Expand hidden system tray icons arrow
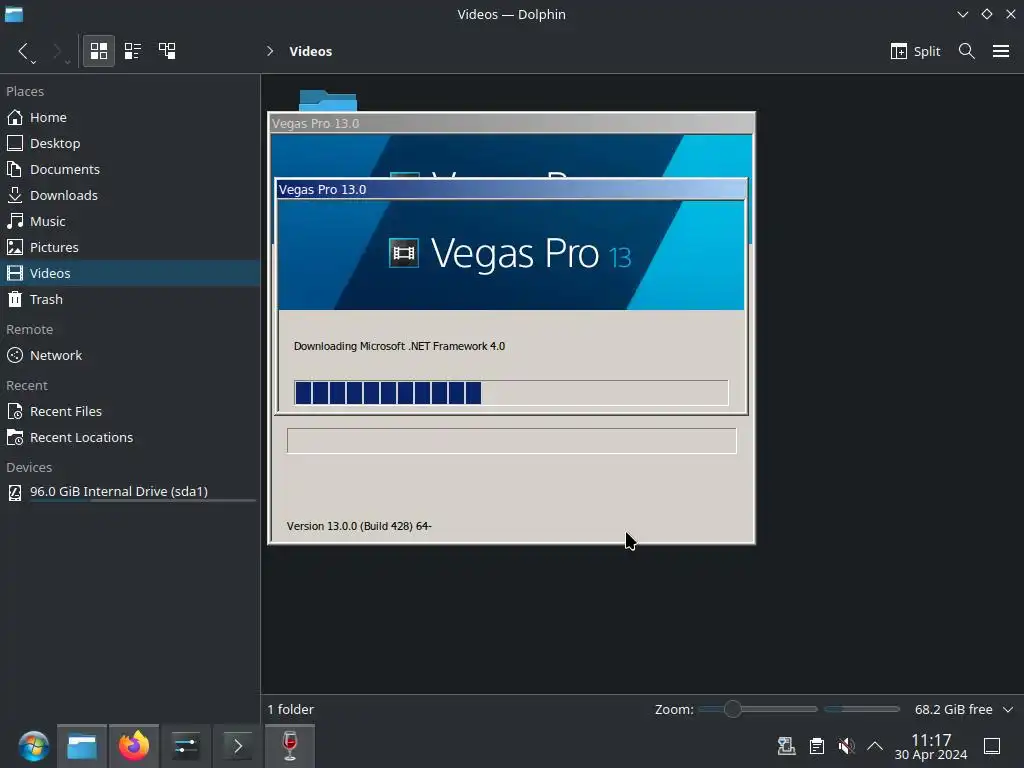Viewport: 1024px width, 768px height. (x=875, y=746)
